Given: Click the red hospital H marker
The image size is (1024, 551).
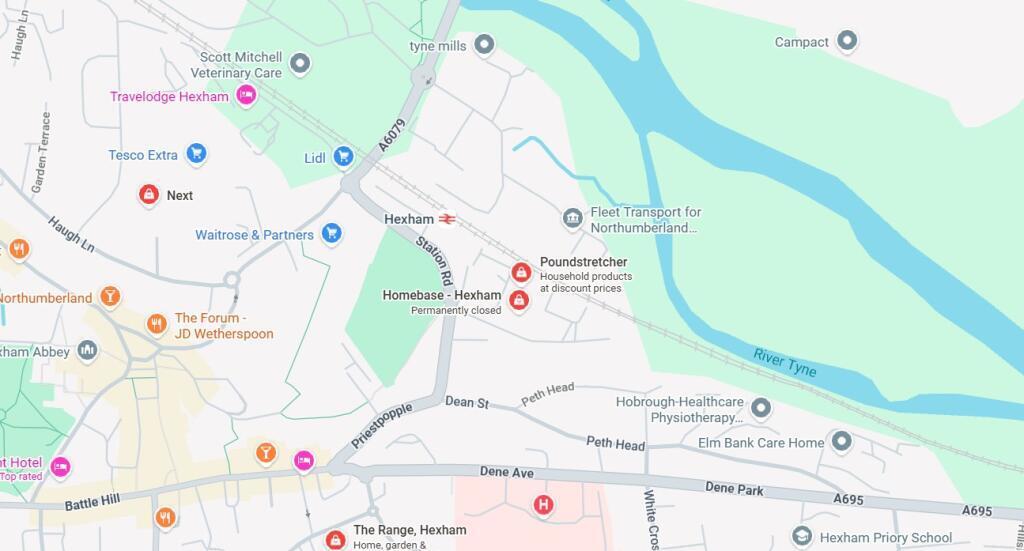Looking at the screenshot, I should pyautogui.click(x=543, y=505).
